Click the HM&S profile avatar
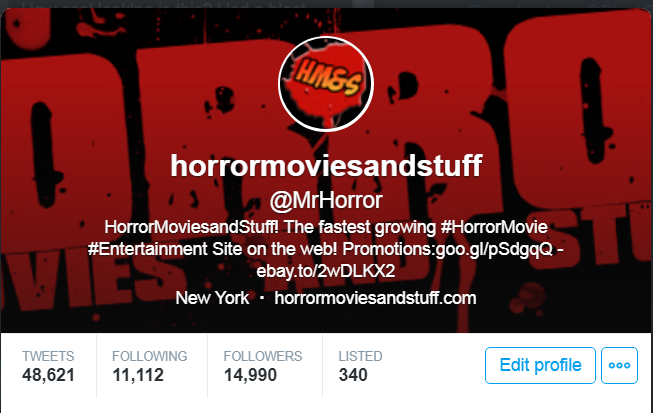This screenshot has height=413, width=653. (x=326, y=84)
